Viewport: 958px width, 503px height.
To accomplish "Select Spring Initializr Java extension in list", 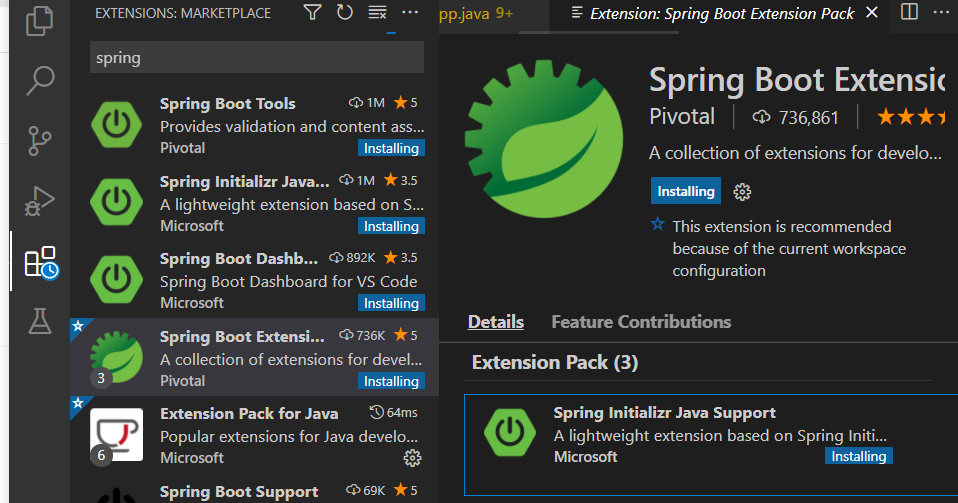I will pos(255,202).
